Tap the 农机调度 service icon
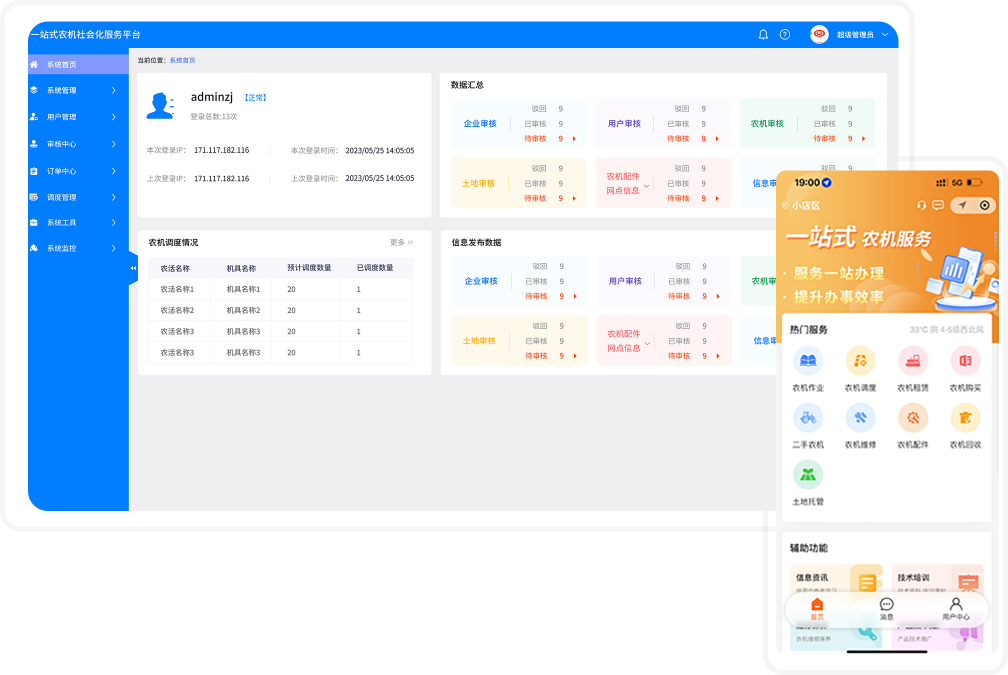This screenshot has width=1008, height=675. [x=860, y=361]
